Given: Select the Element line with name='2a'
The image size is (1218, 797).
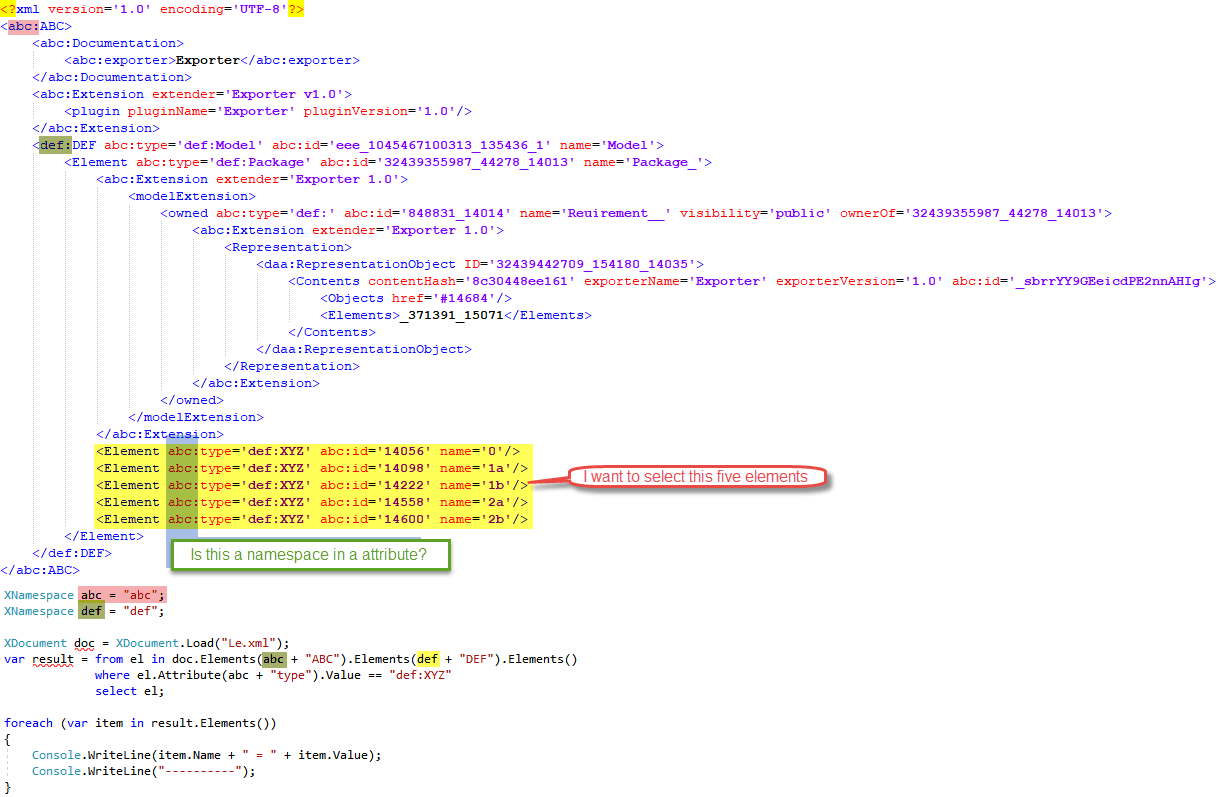Looking at the screenshot, I should point(312,502).
